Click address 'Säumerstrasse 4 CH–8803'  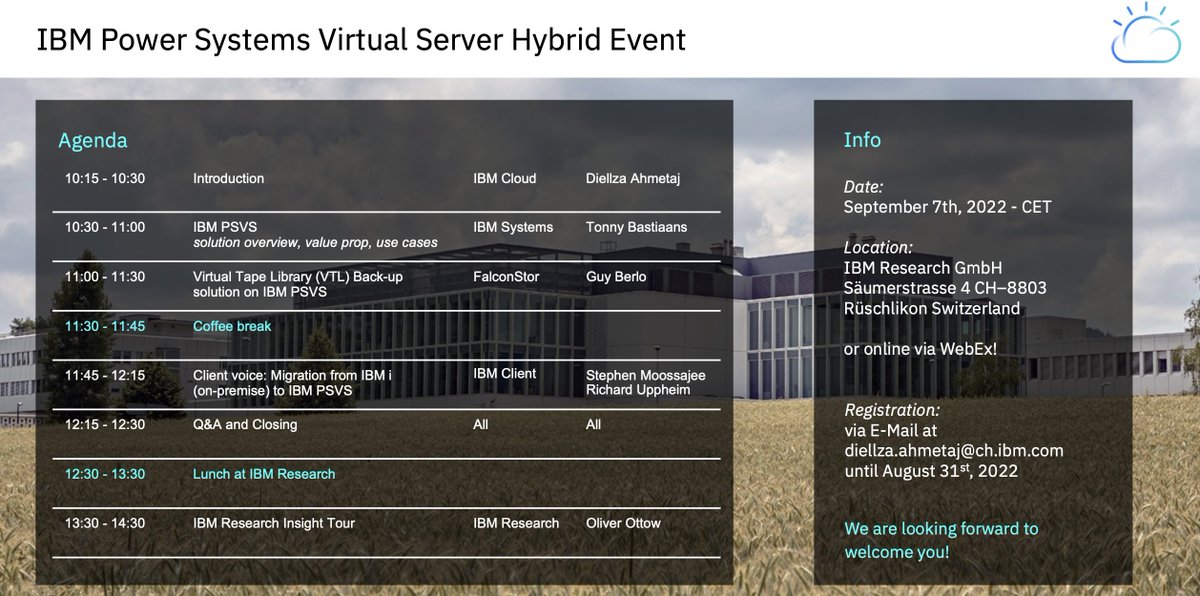coord(945,288)
